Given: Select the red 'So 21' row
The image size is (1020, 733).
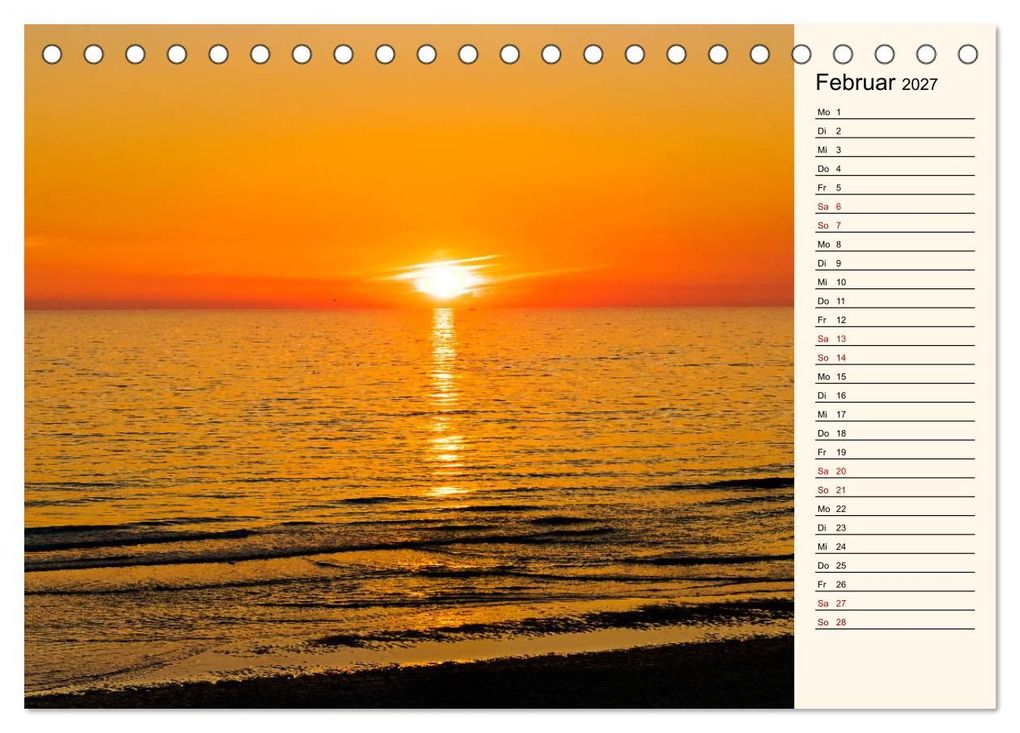Looking at the screenshot, I should pos(894,489).
